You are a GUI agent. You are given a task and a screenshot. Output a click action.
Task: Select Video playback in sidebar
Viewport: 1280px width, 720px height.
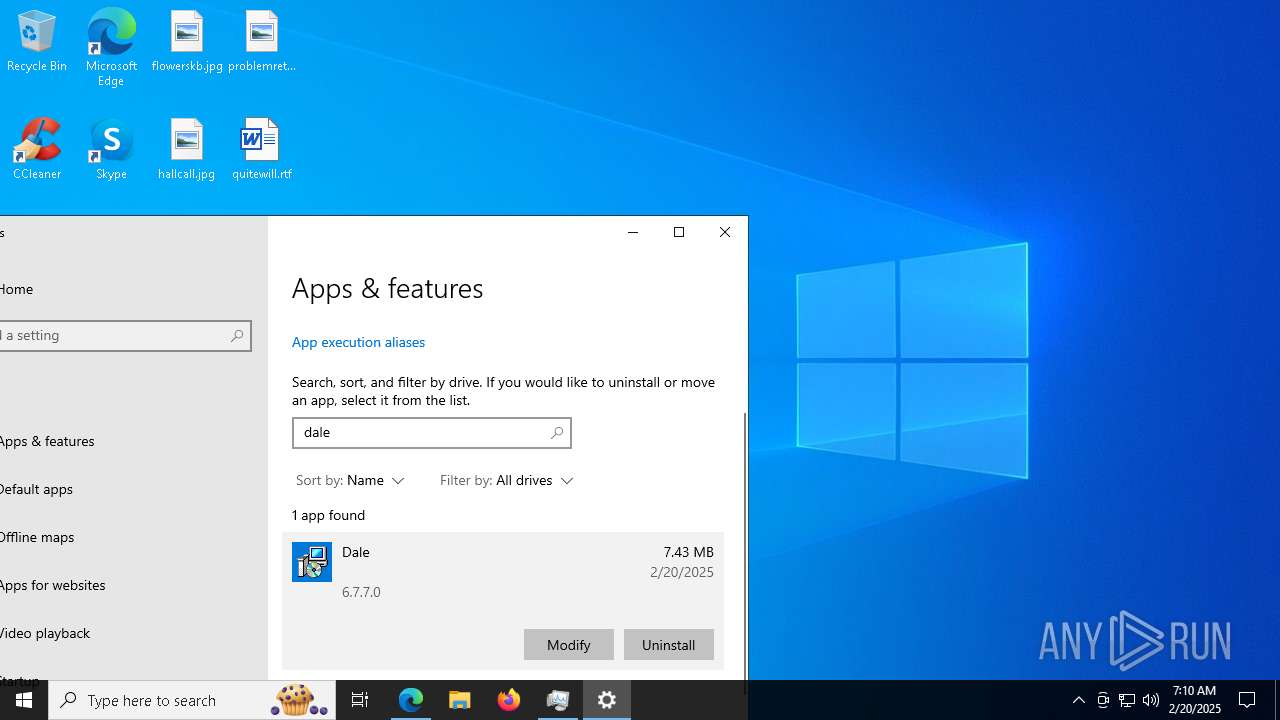[x=45, y=633]
